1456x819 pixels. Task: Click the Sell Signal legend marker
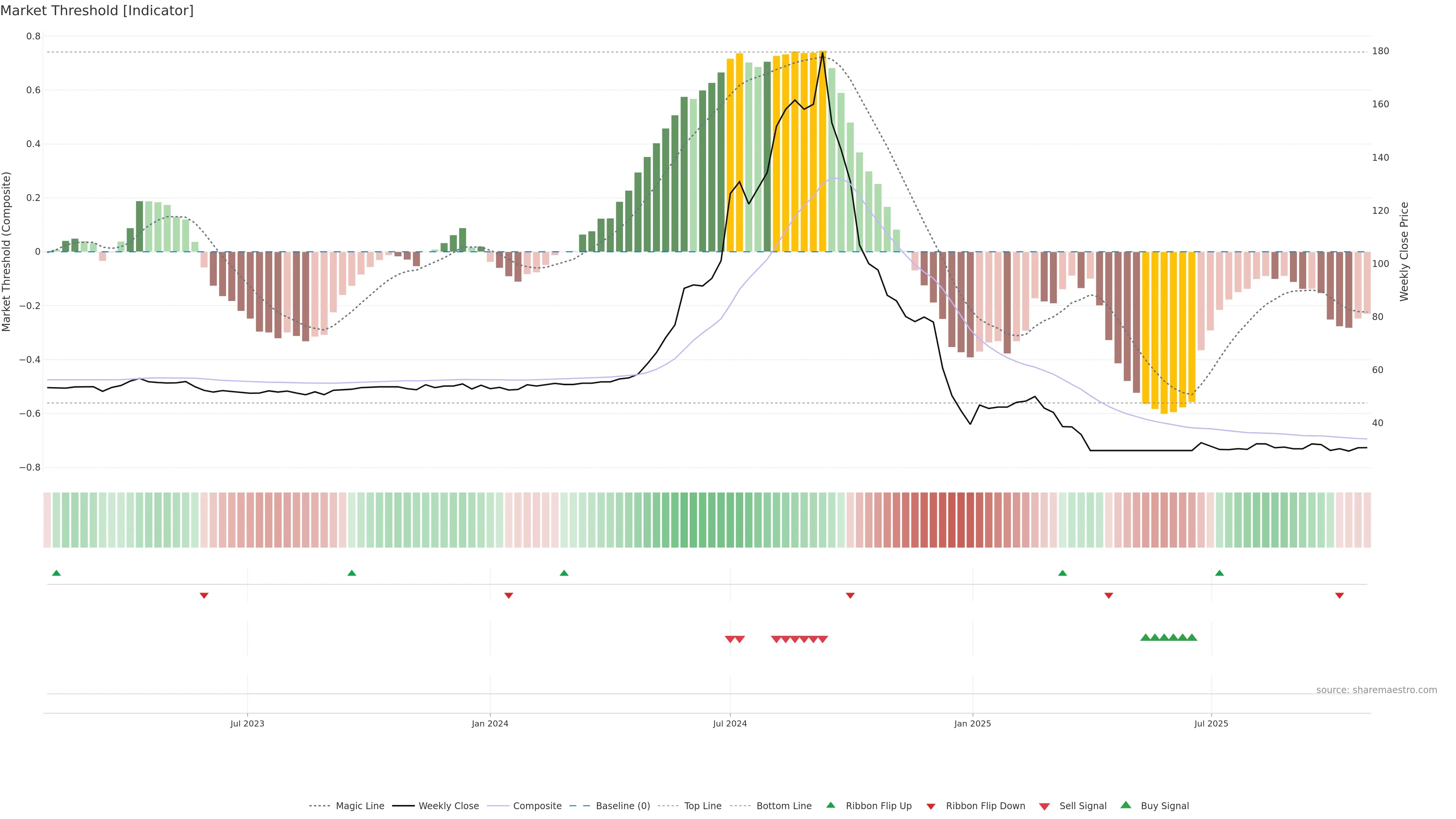click(x=1045, y=806)
